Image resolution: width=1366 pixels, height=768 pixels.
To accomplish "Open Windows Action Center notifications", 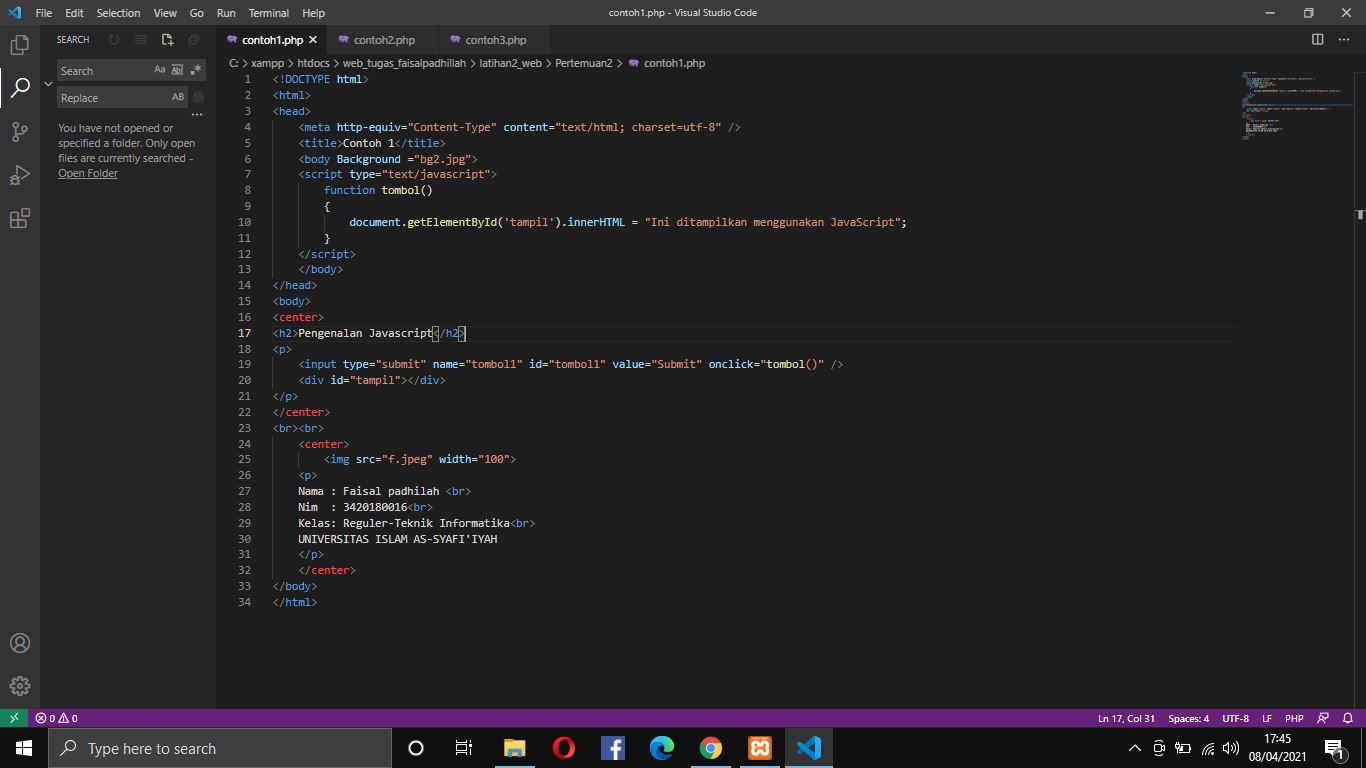I will tap(1335, 748).
